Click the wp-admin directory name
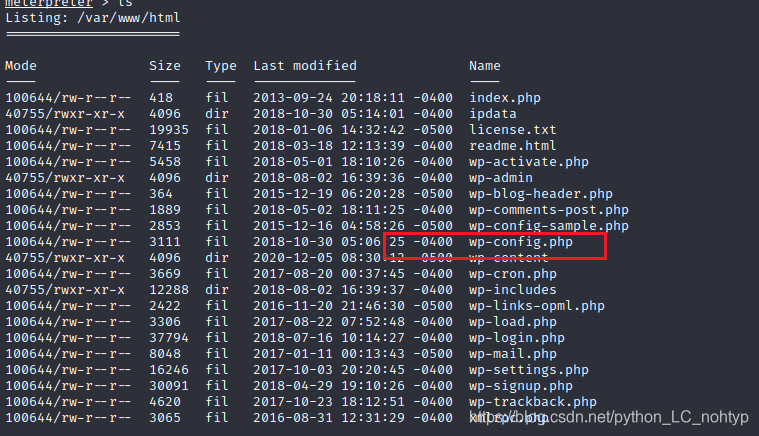Screen dimensions: 759x436 (501, 178)
